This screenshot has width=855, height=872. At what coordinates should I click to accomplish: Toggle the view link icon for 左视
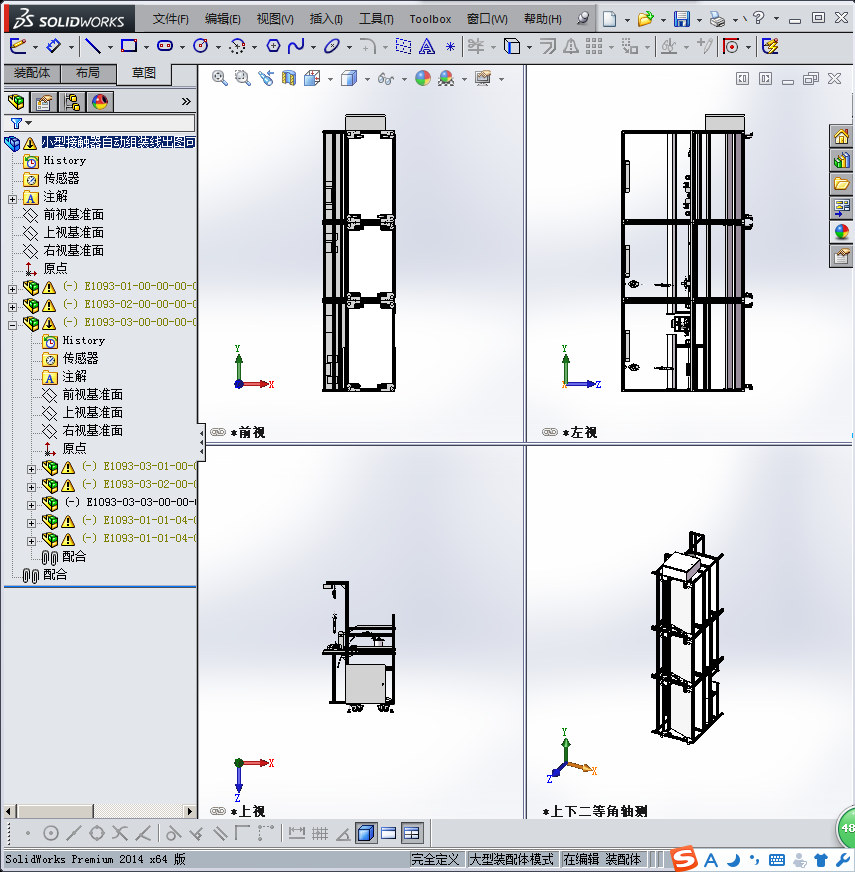[x=550, y=432]
